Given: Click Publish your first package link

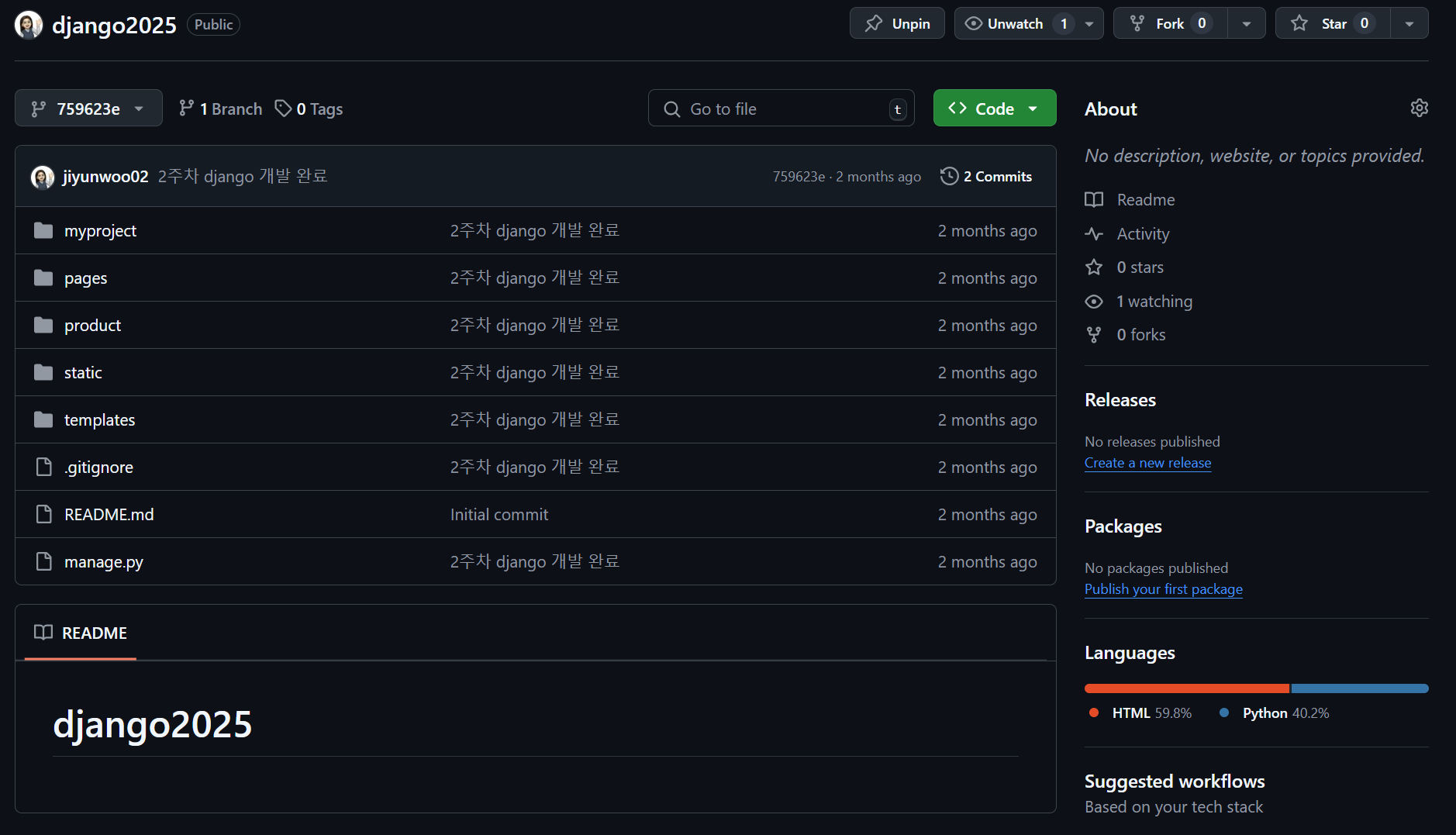Looking at the screenshot, I should tap(1163, 588).
